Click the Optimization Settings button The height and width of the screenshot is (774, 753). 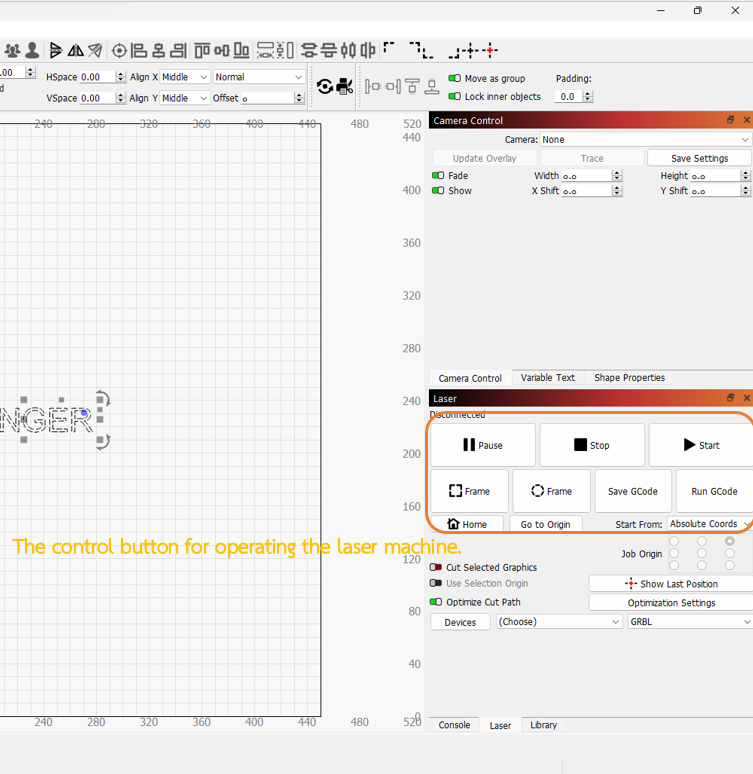(x=670, y=603)
